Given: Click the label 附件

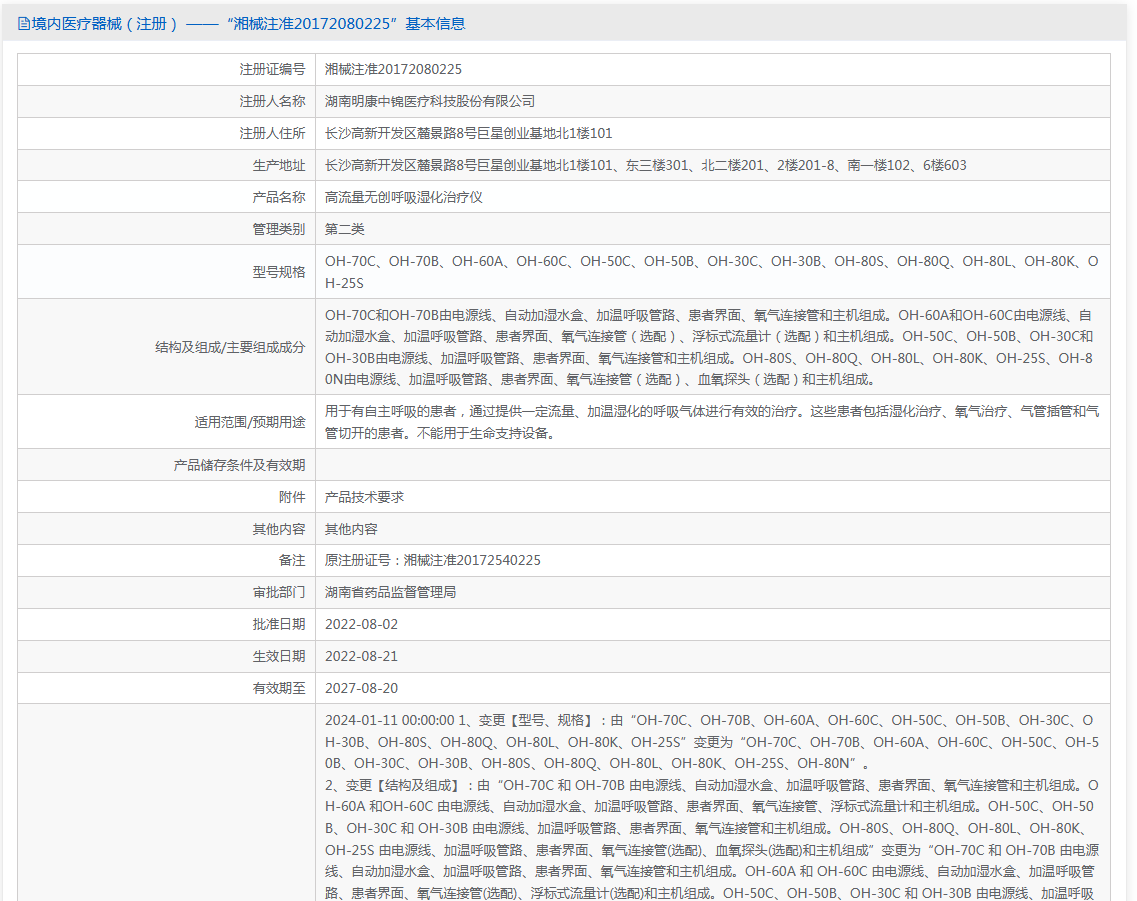Looking at the screenshot, I should coord(292,497).
